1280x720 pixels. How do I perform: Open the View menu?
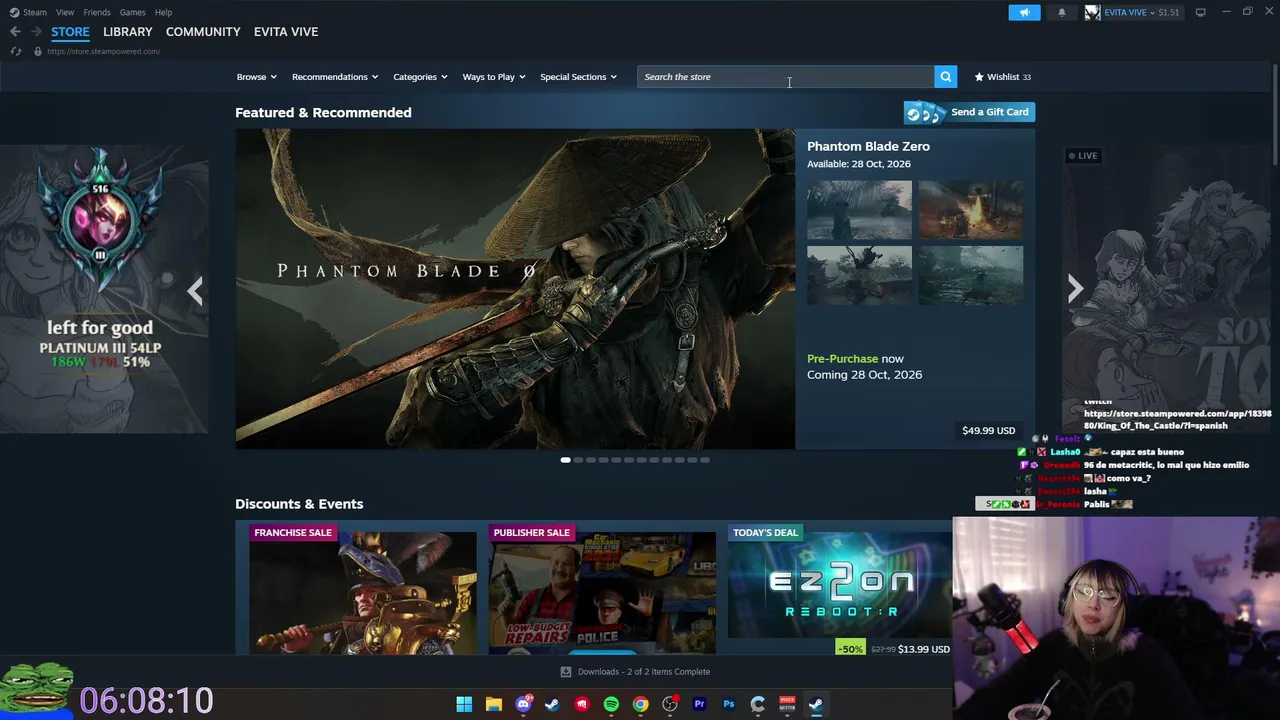pos(65,12)
